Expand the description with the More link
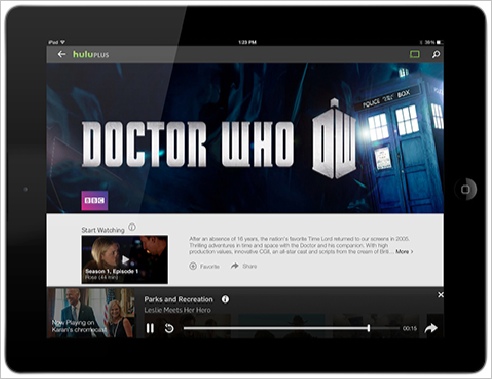492x379 pixels. click(404, 251)
